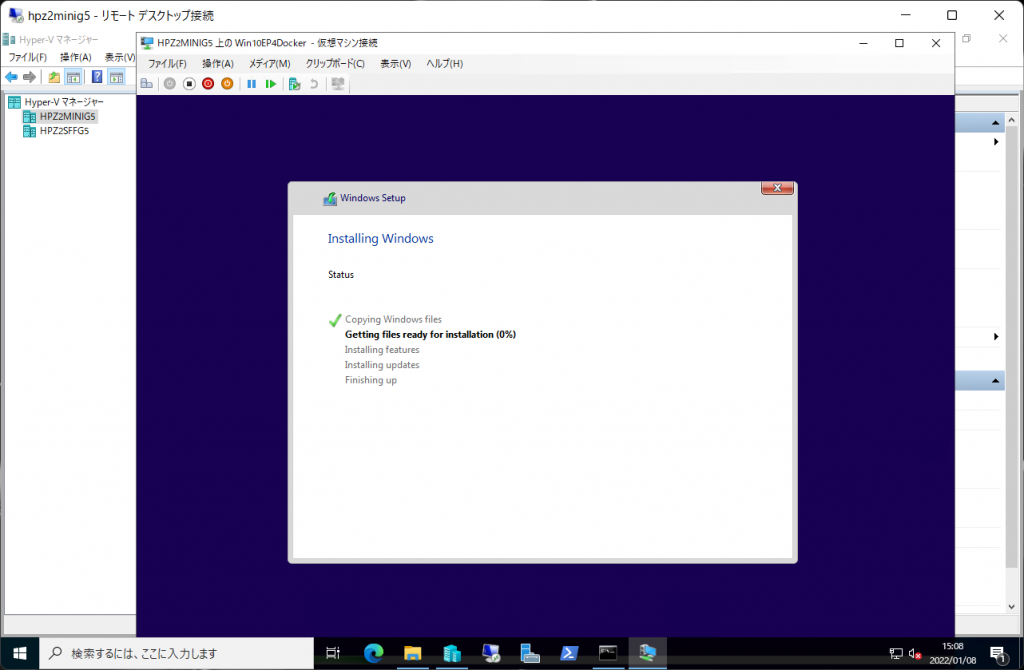Open 表示(V) menu in VM connection window
This screenshot has height=670, width=1024.
(396, 63)
